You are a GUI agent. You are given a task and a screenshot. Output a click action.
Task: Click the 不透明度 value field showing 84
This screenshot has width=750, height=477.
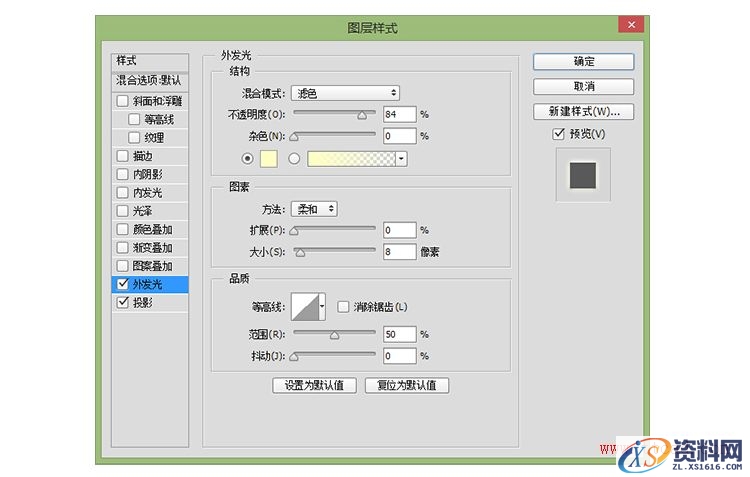click(399, 114)
